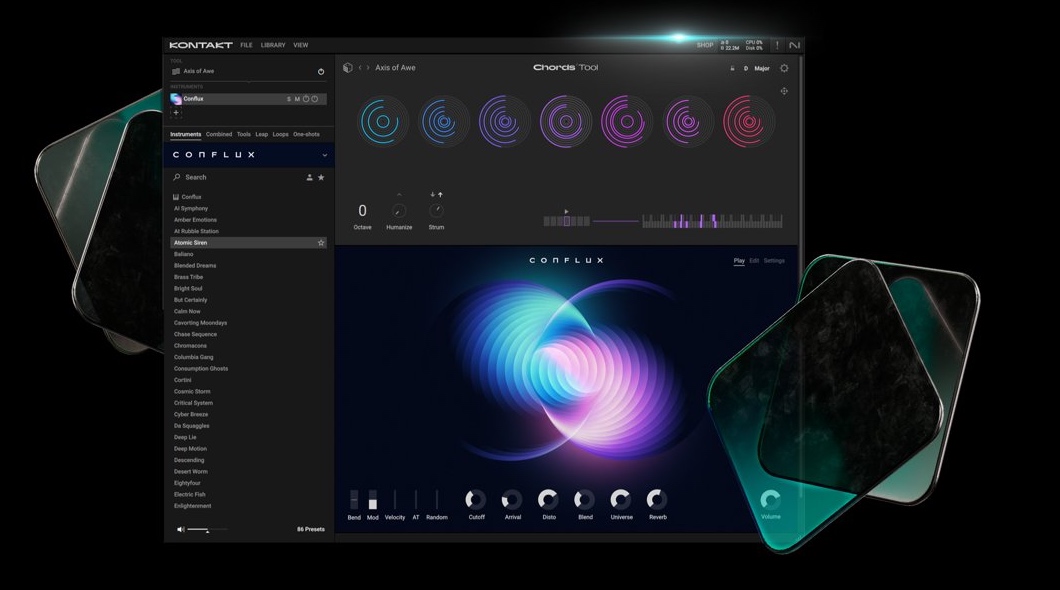Viewport: 1060px width, 590px height.
Task: Trigger the first cyan chord circle
Action: click(x=383, y=122)
